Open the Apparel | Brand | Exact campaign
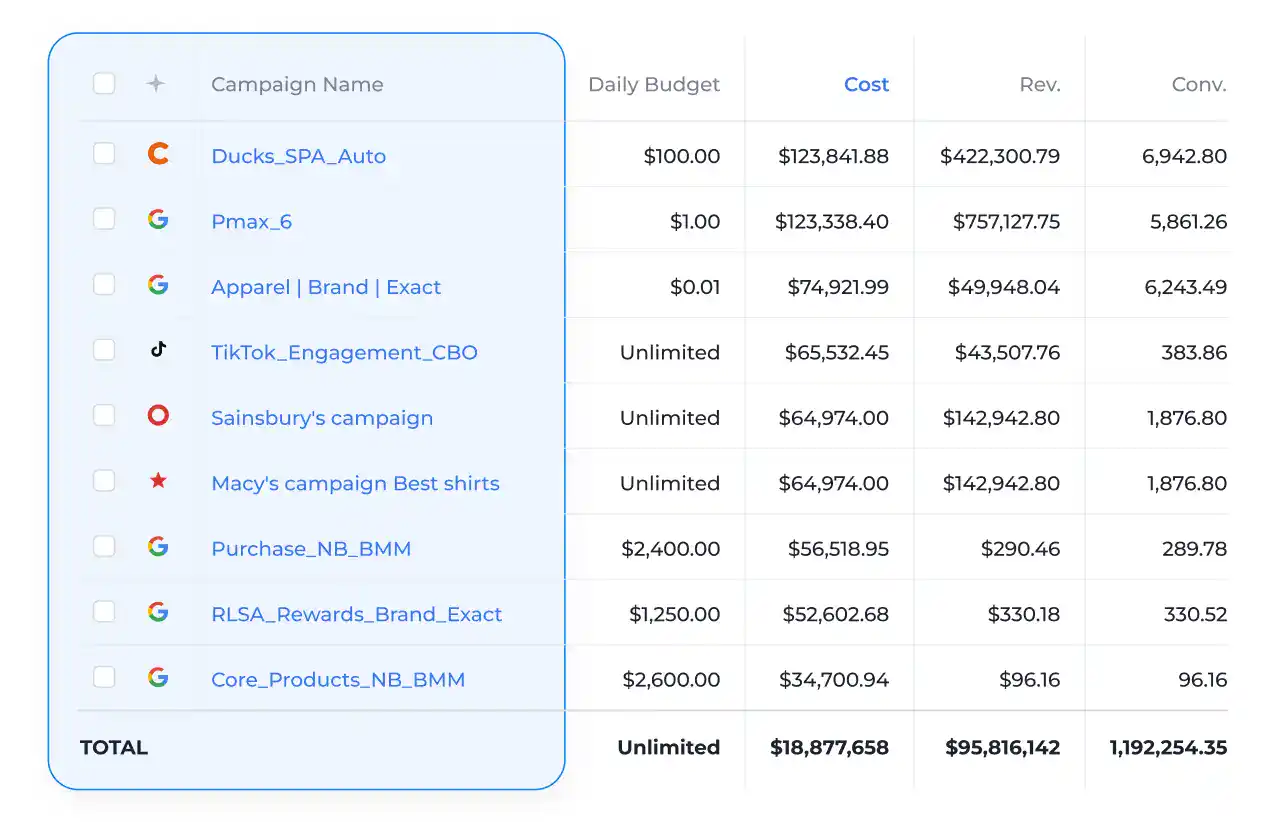 pos(326,287)
